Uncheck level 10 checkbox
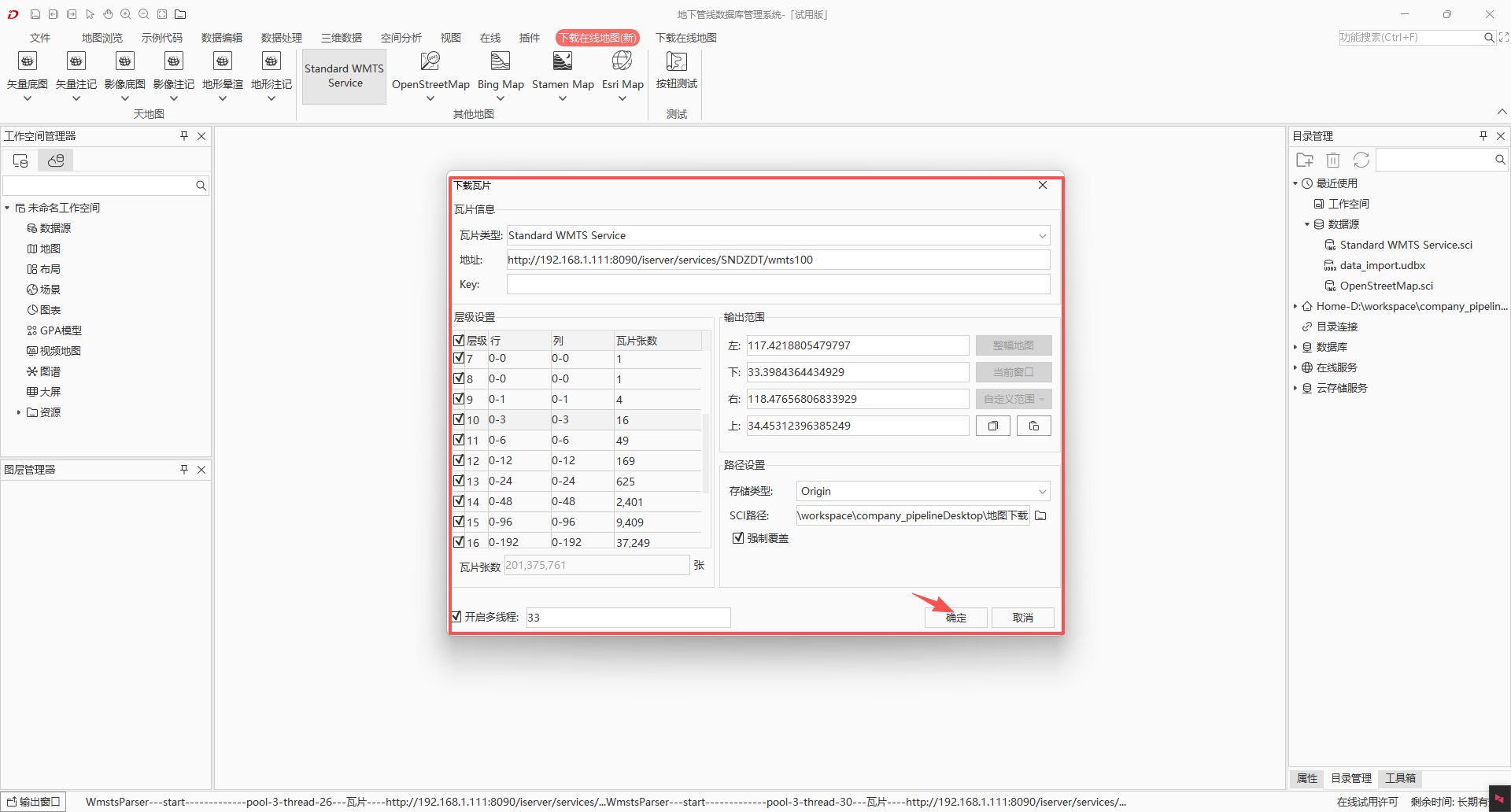Viewport: 1511px width, 812px height. (459, 419)
